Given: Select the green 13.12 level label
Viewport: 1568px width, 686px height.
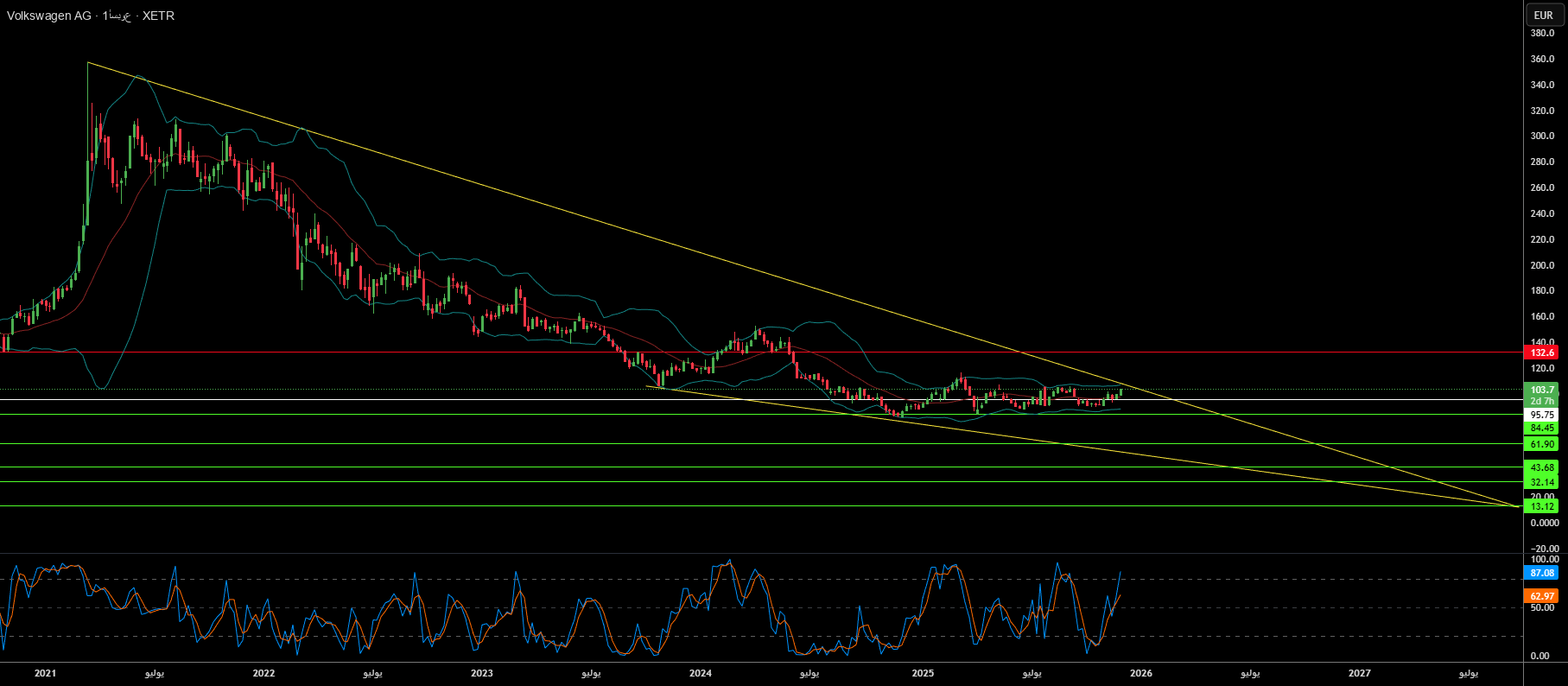Looking at the screenshot, I should (x=1542, y=506).
